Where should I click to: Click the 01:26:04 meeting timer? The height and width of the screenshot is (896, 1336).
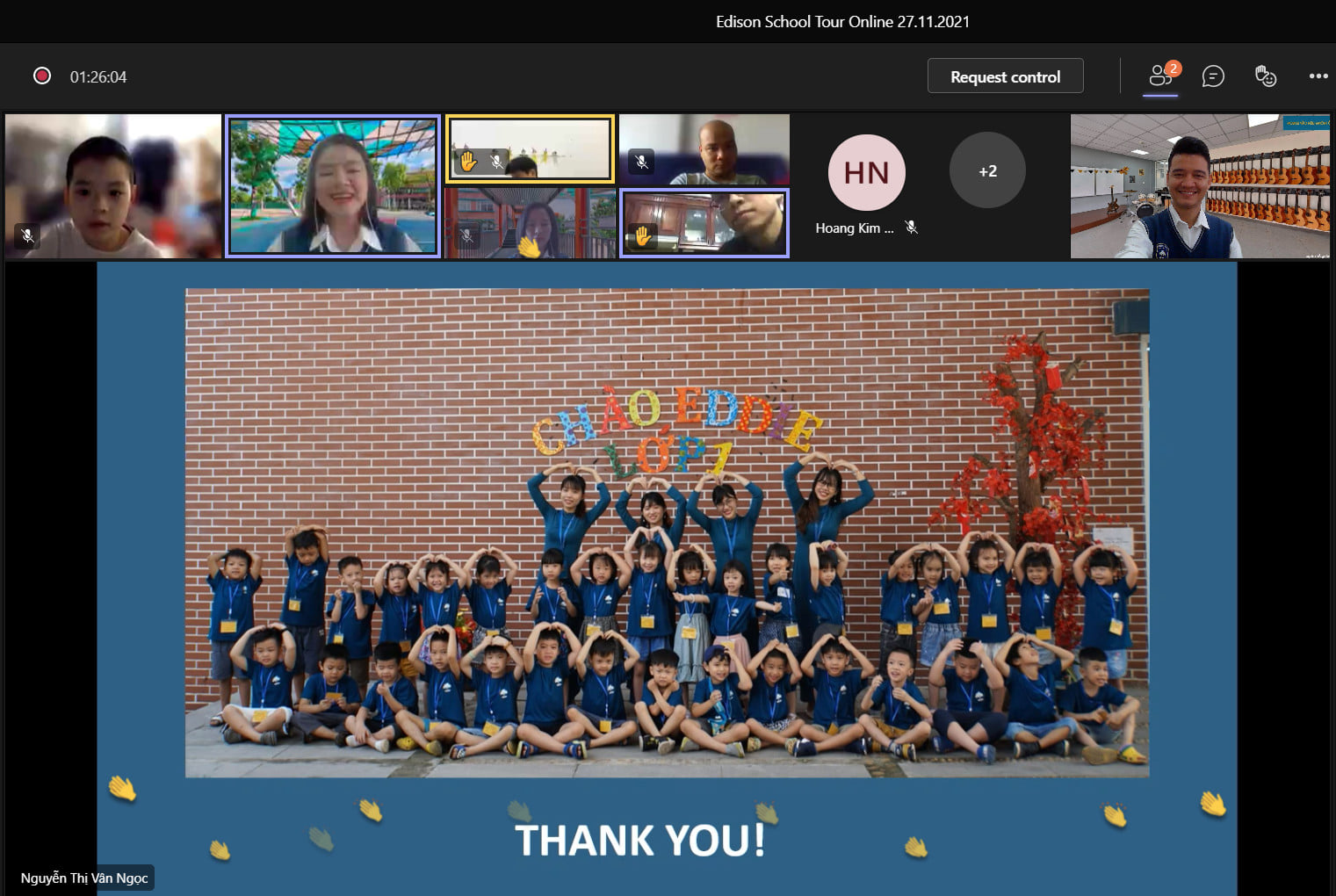(98, 77)
